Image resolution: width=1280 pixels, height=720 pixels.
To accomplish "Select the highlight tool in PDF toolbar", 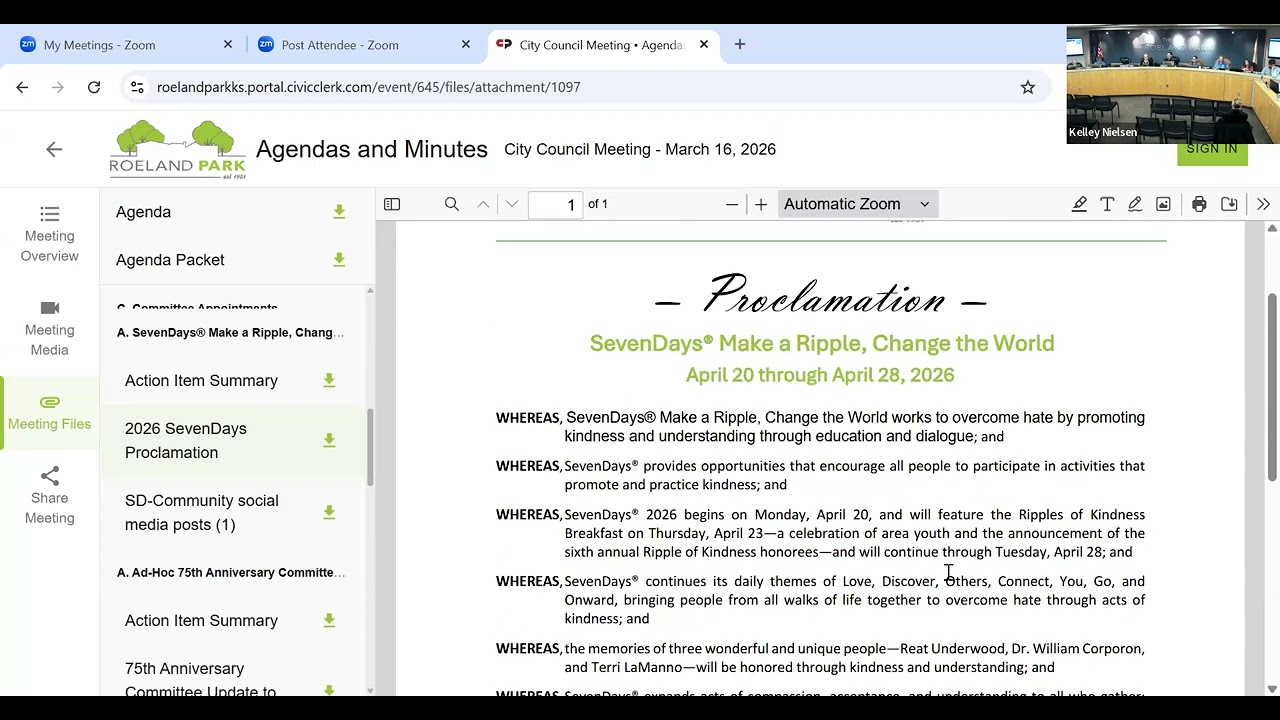I will click(x=1079, y=204).
